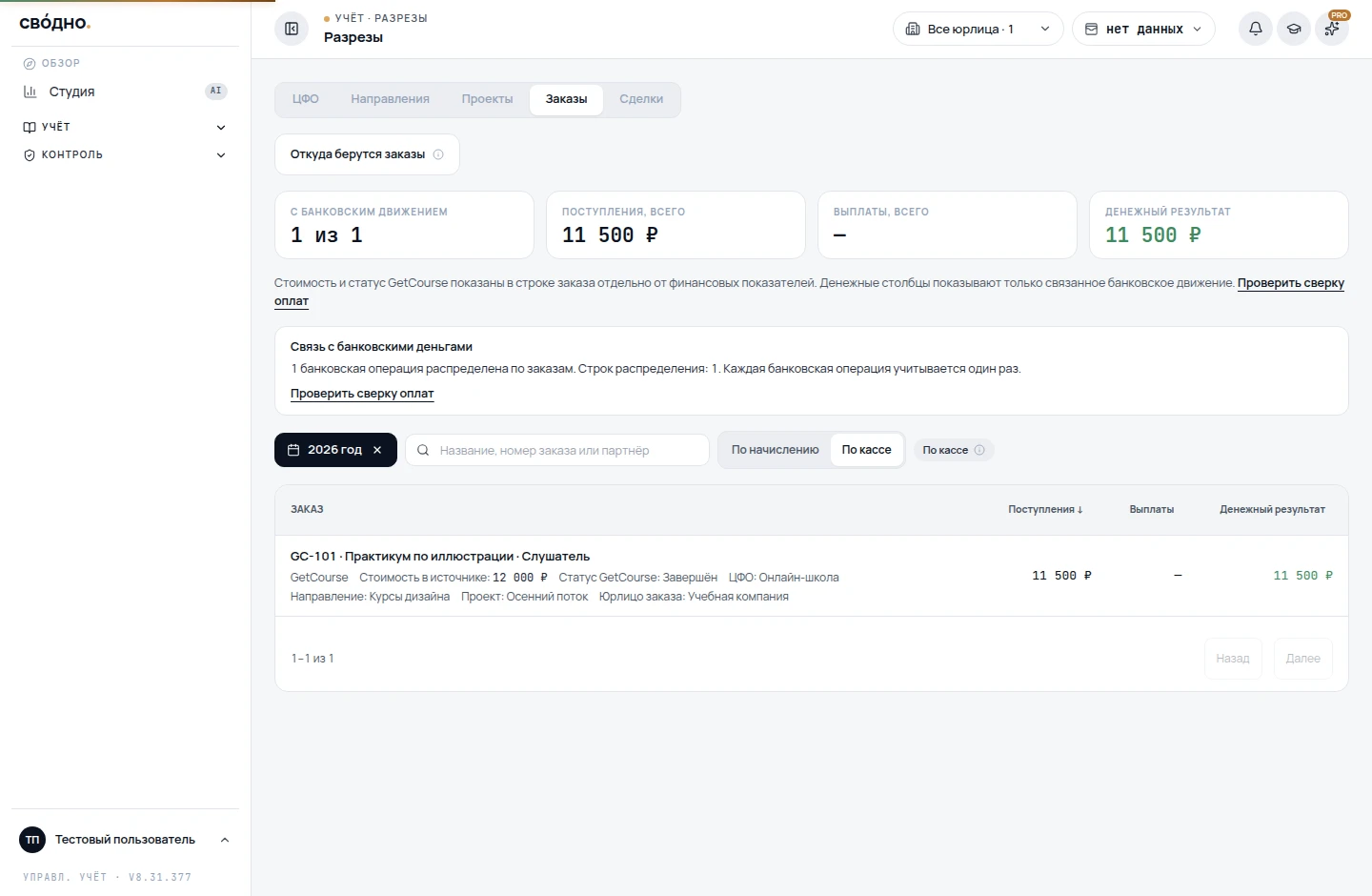Open notifications via the bell icon

(1256, 29)
